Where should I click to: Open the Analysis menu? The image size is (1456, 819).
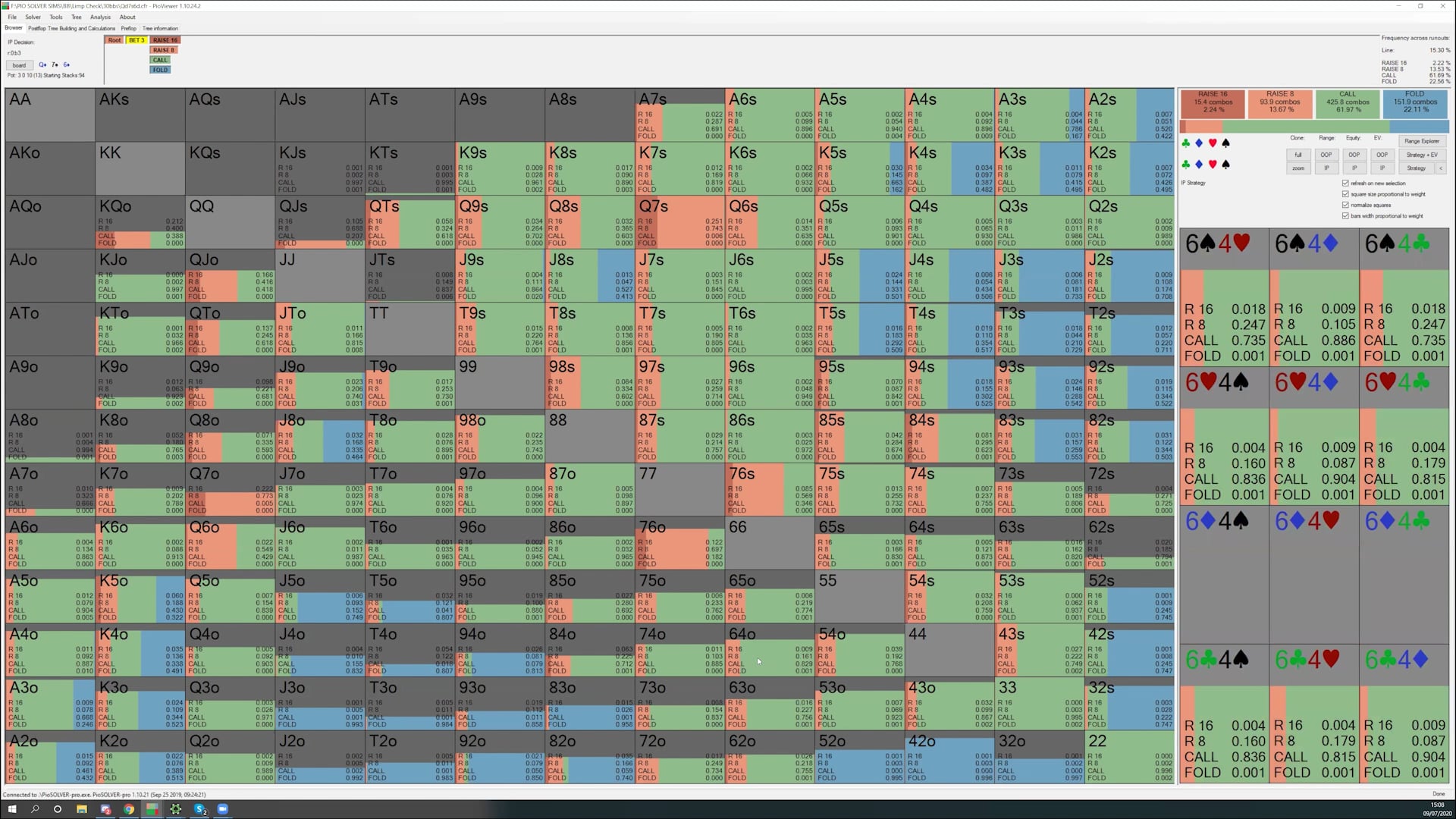(100, 17)
